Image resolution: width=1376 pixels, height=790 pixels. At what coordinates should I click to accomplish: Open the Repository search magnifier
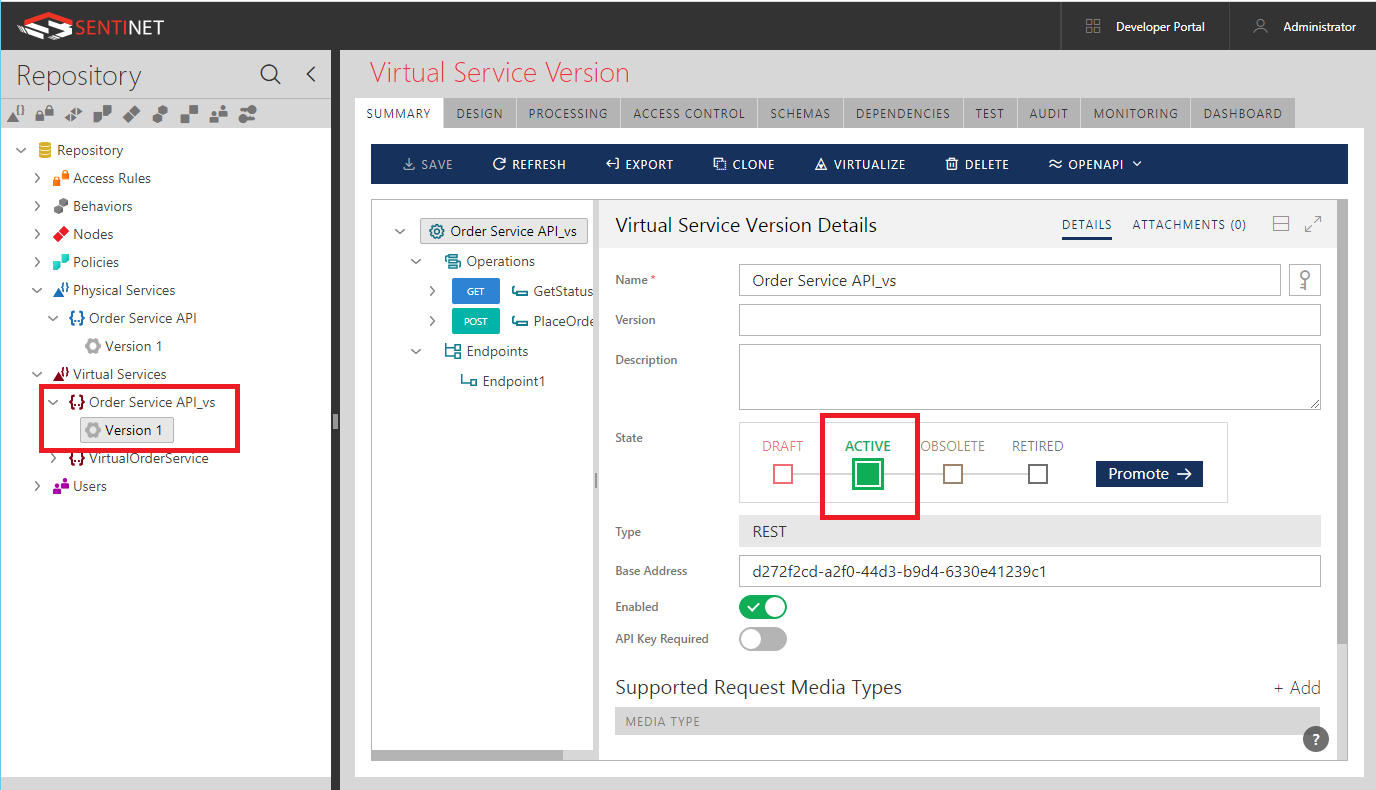(270, 75)
